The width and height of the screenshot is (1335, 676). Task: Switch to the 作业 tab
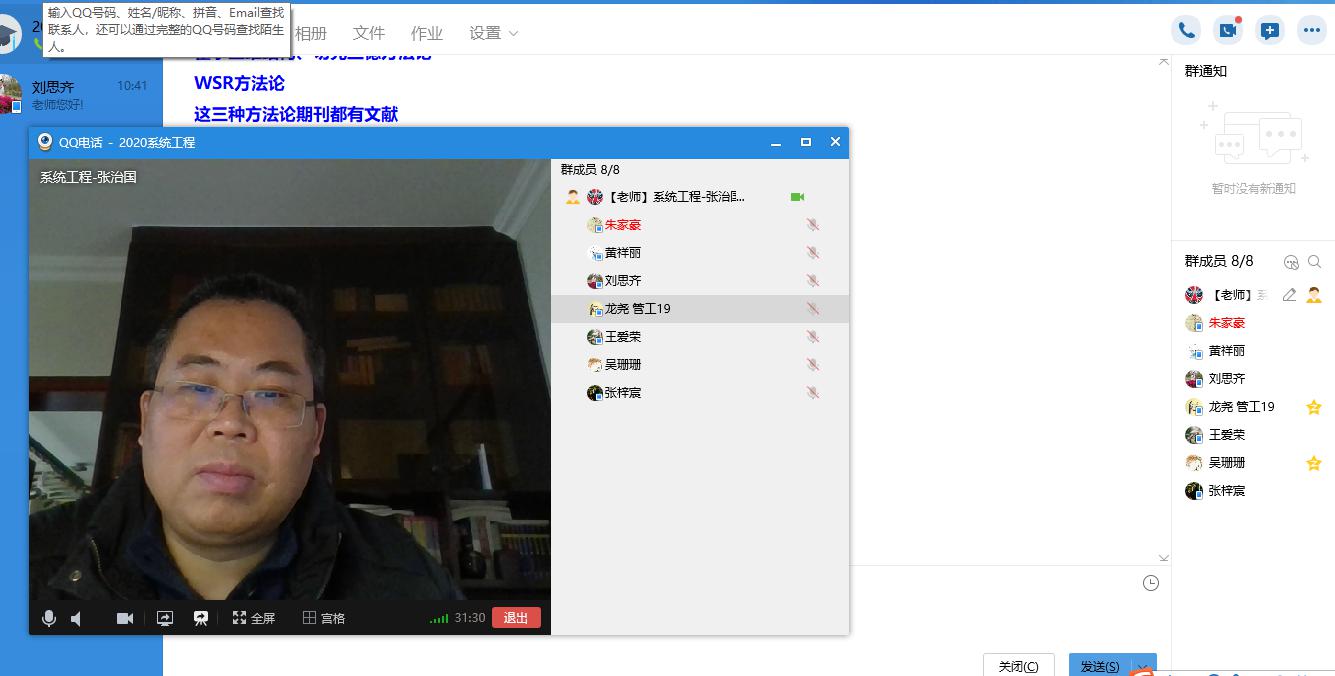click(427, 33)
